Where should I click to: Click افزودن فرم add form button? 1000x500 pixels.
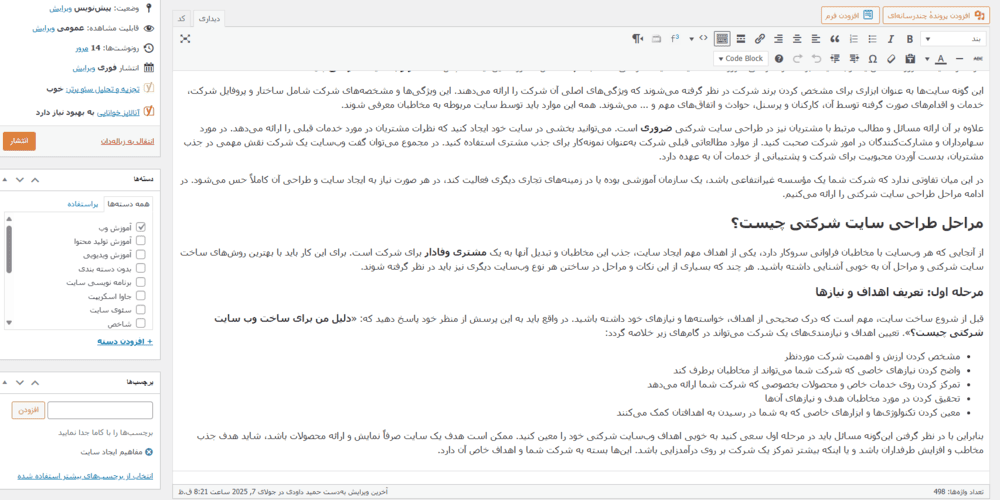851,15
